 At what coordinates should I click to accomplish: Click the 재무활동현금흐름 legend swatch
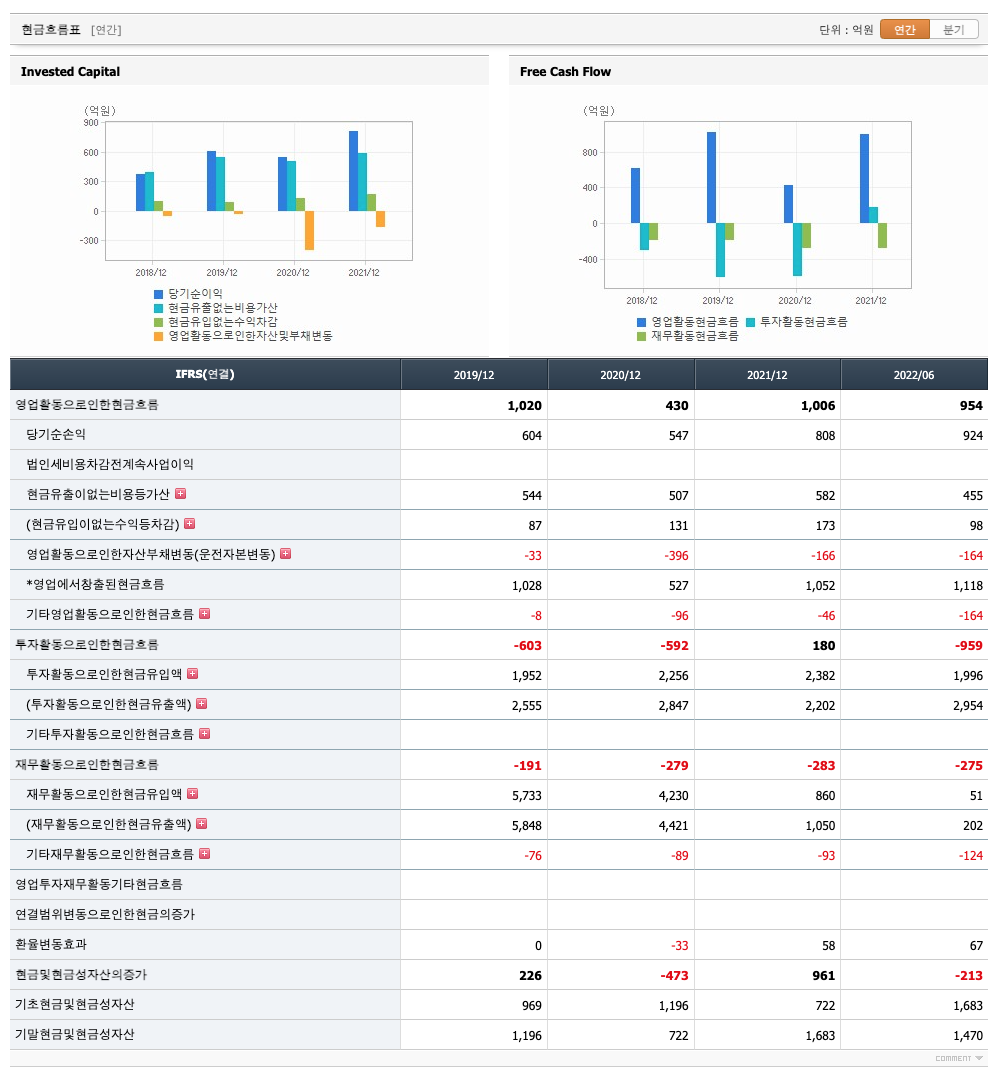[641, 336]
